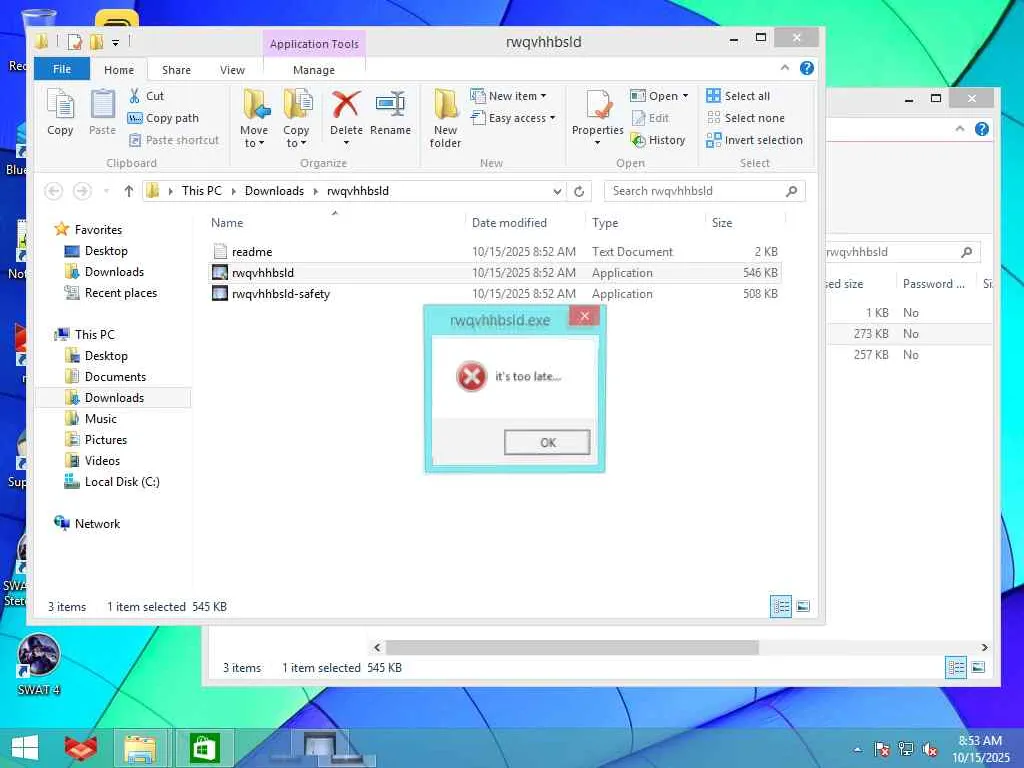Click the Application Tools contextual tab

pyautogui.click(x=314, y=44)
